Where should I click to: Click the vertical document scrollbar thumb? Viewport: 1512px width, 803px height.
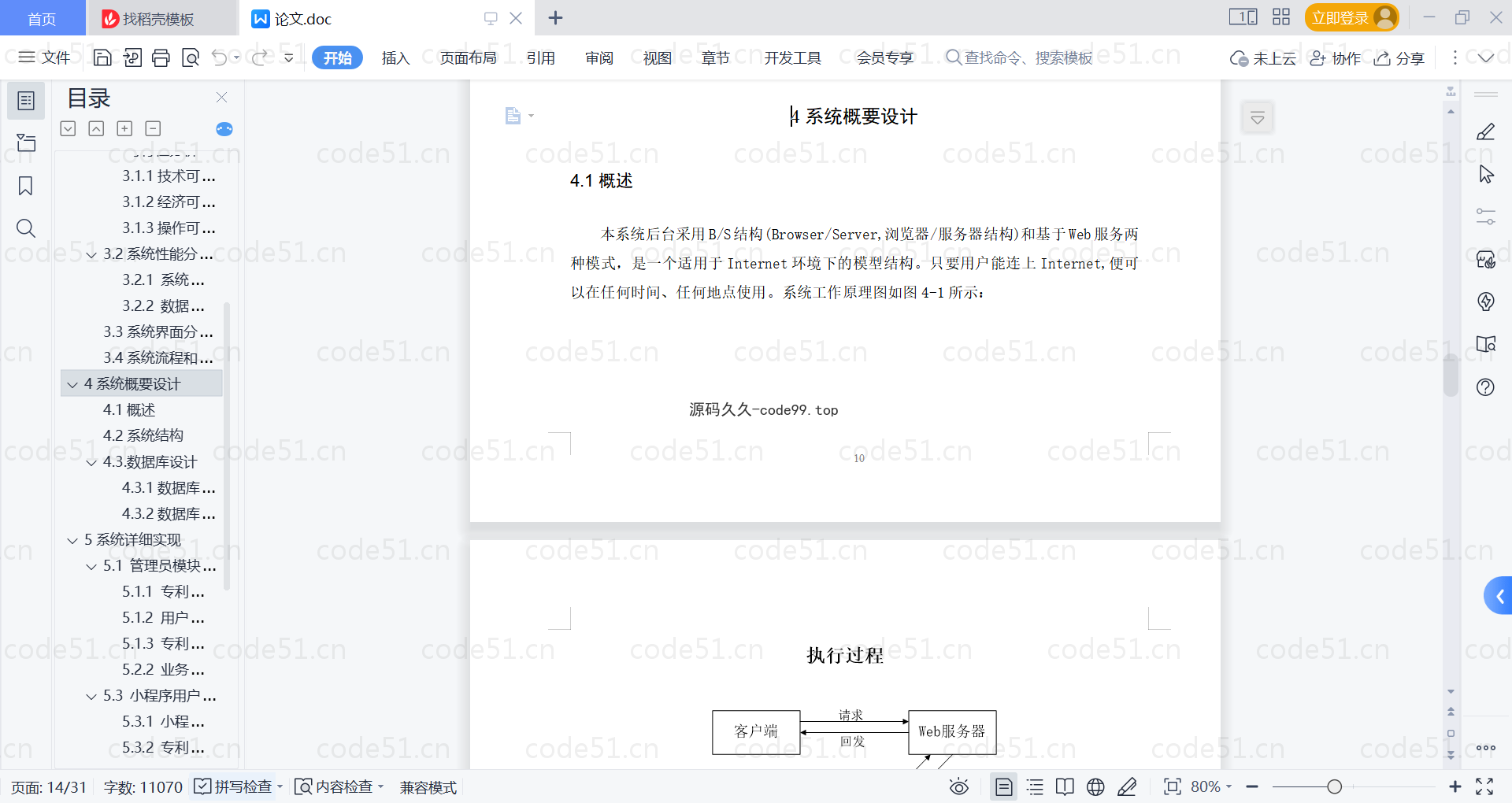(x=1451, y=376)
